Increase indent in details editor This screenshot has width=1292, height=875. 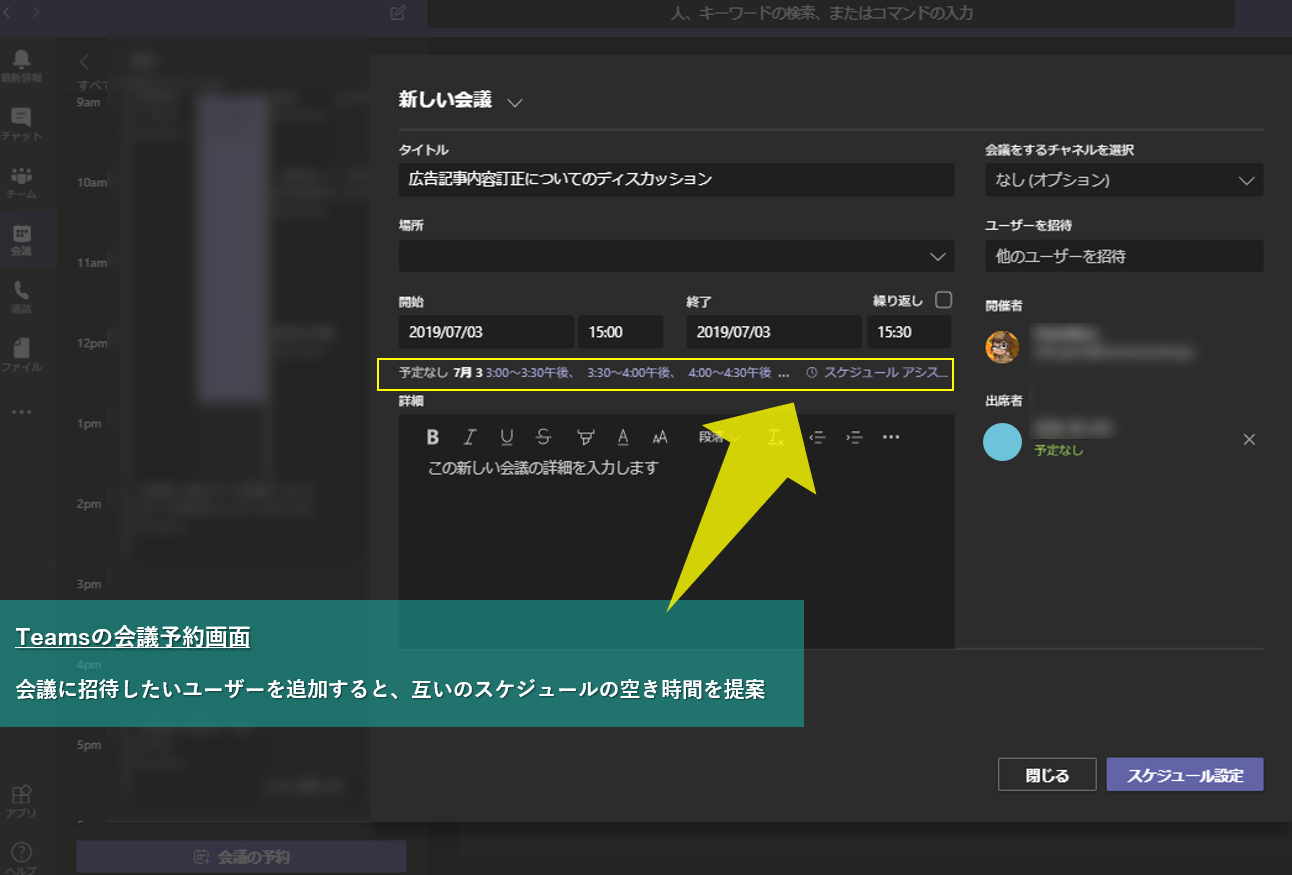tap(854, 437)
